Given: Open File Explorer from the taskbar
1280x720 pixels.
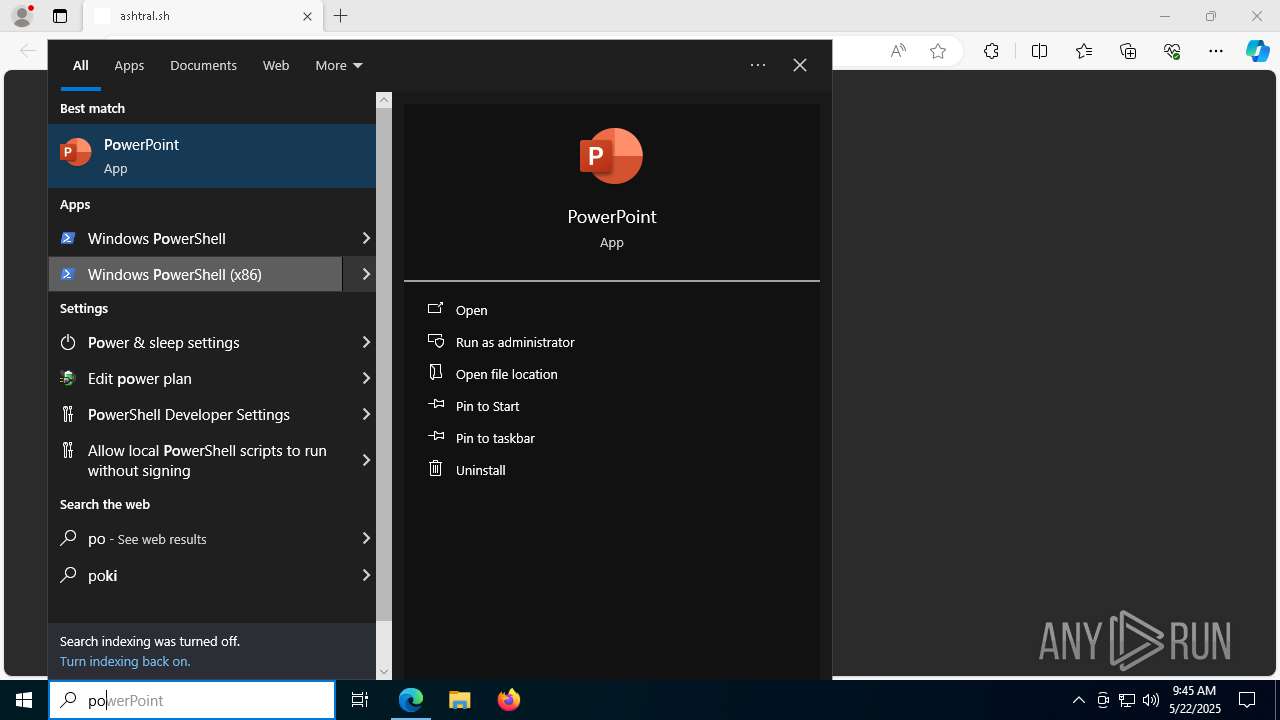Looking at the screenshot, I should (x=460, y=700).
